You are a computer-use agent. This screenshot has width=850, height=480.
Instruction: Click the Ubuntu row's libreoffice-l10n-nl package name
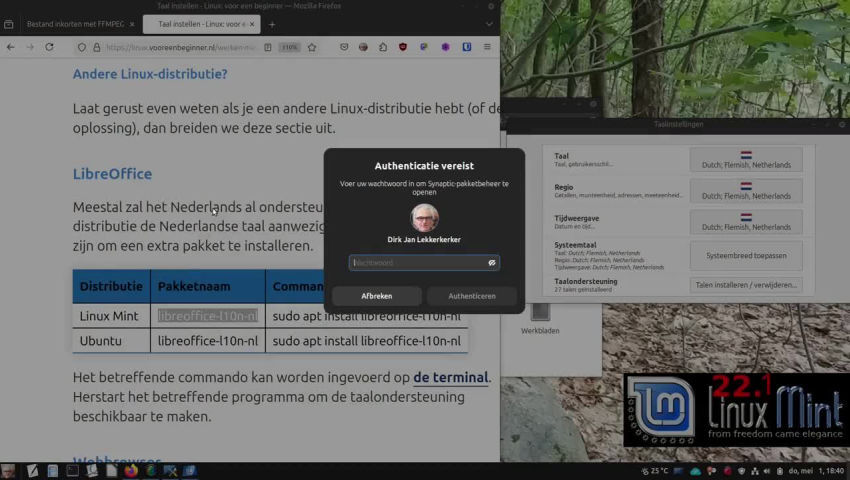click(x=208, y=341)
